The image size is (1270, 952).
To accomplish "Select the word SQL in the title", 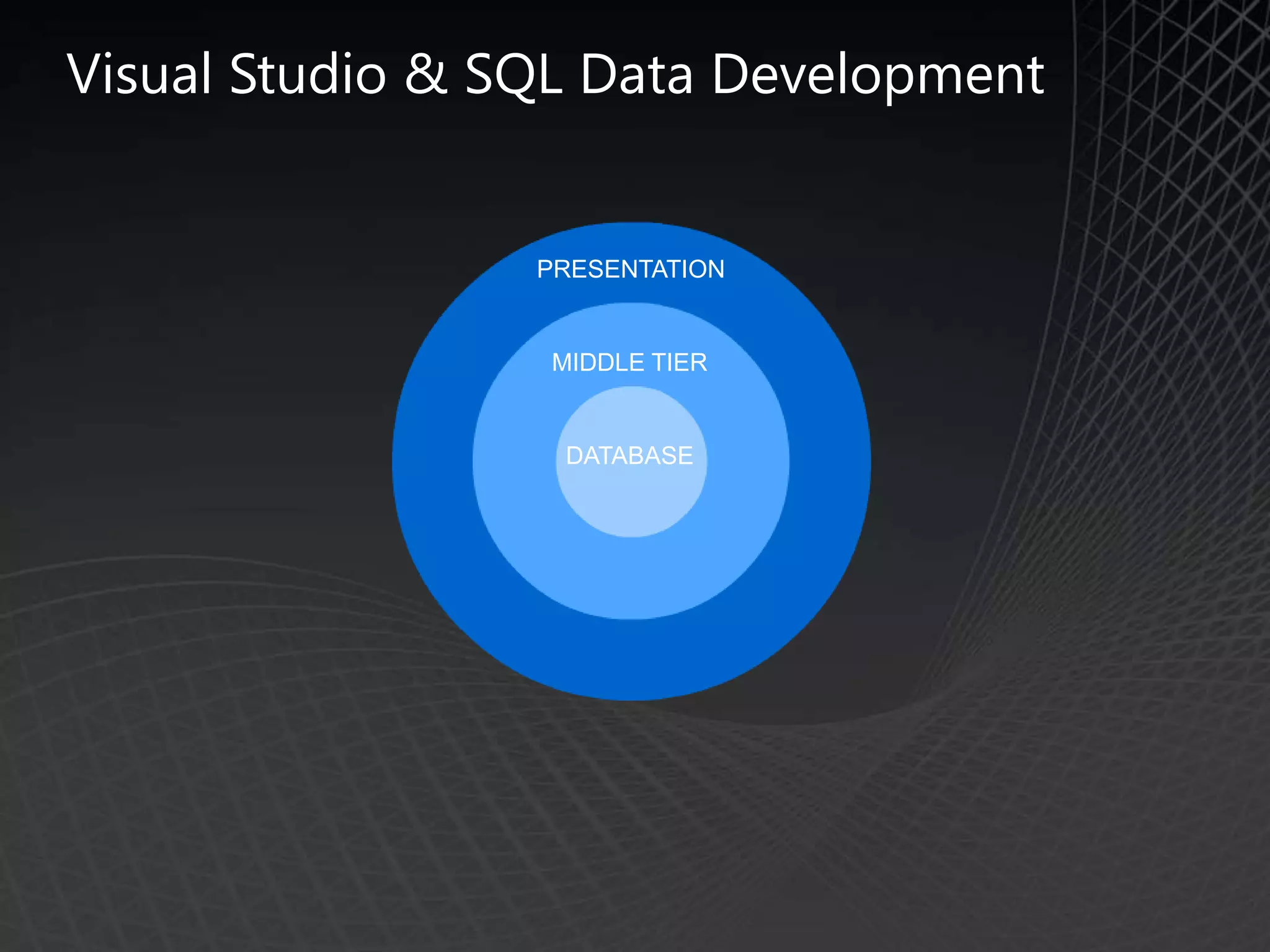I will (513, 76).
